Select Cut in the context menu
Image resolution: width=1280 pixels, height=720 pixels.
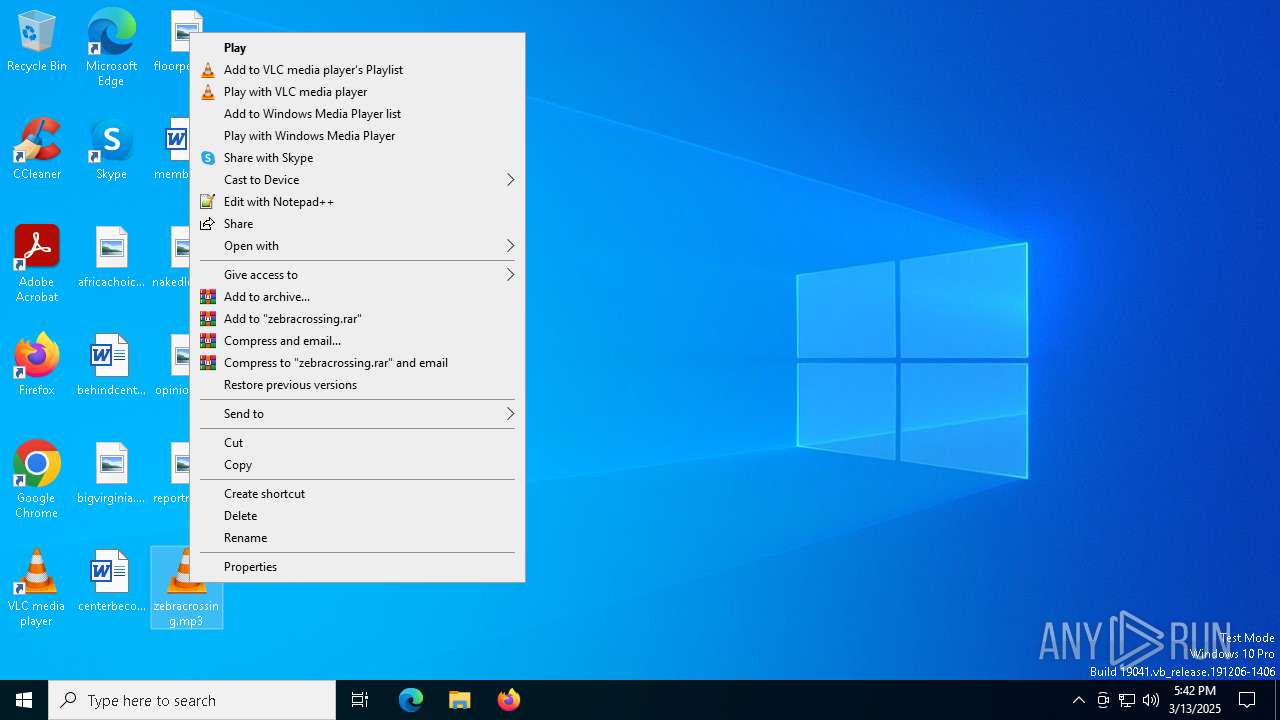[357, 443]
